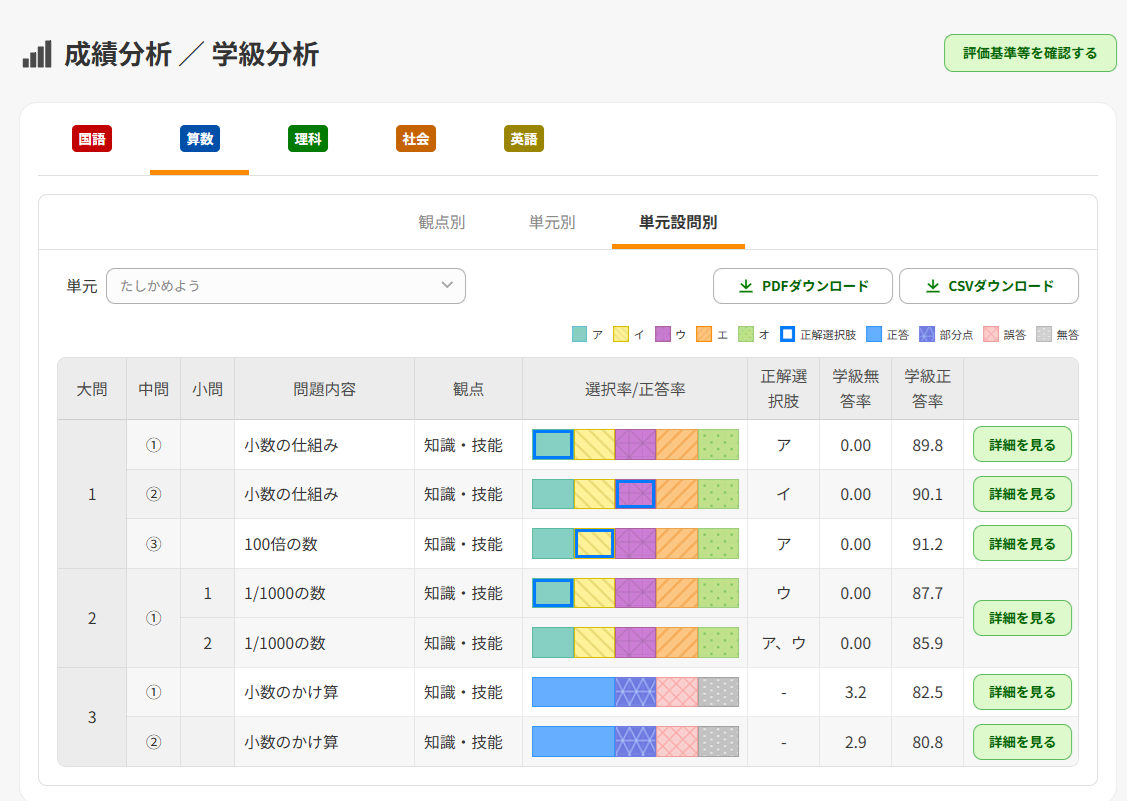Click the highlighted イ segment in 100倍の数 row
Screen dimensions: 1127x801
click(594, 544)
